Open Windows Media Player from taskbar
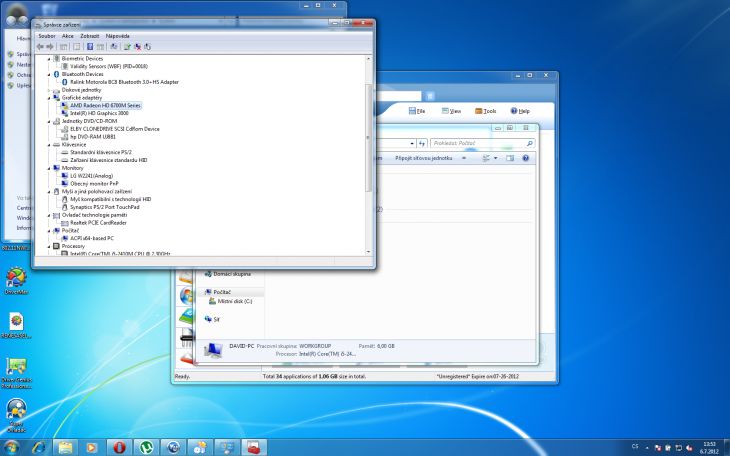 coord(92,448)
